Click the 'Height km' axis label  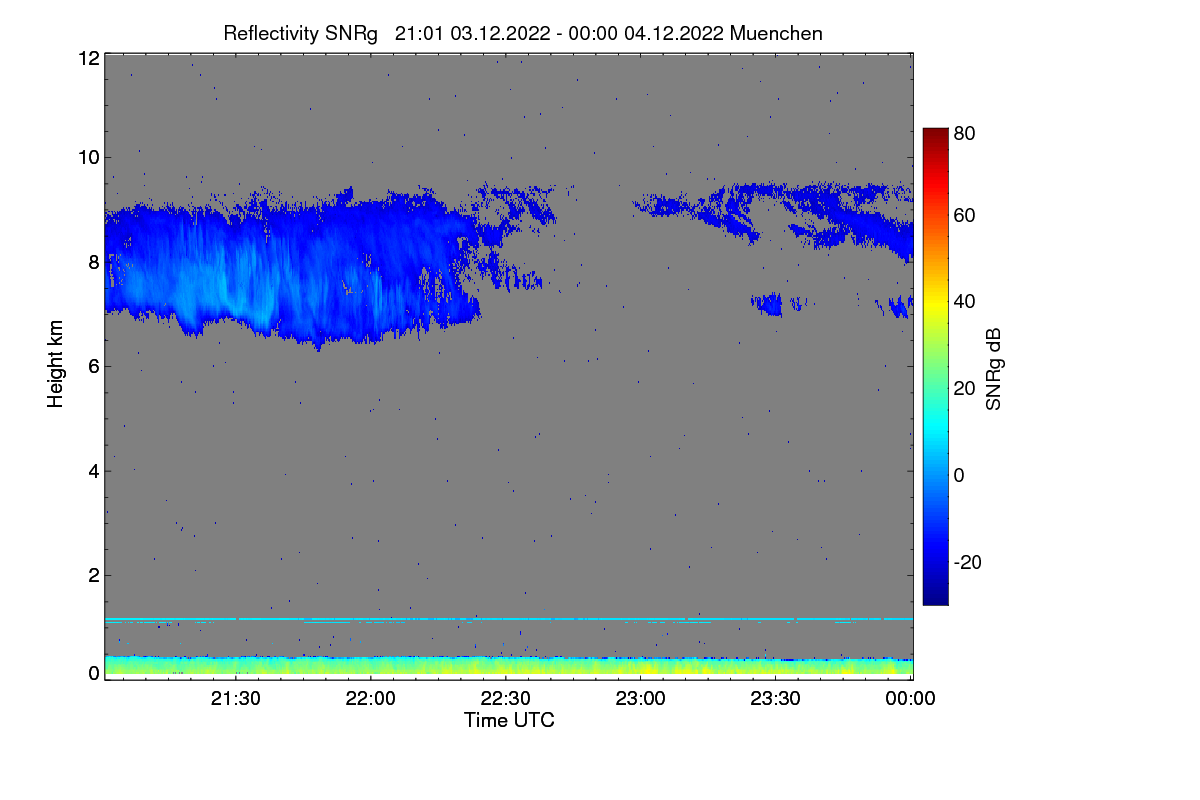pos(56,365)
